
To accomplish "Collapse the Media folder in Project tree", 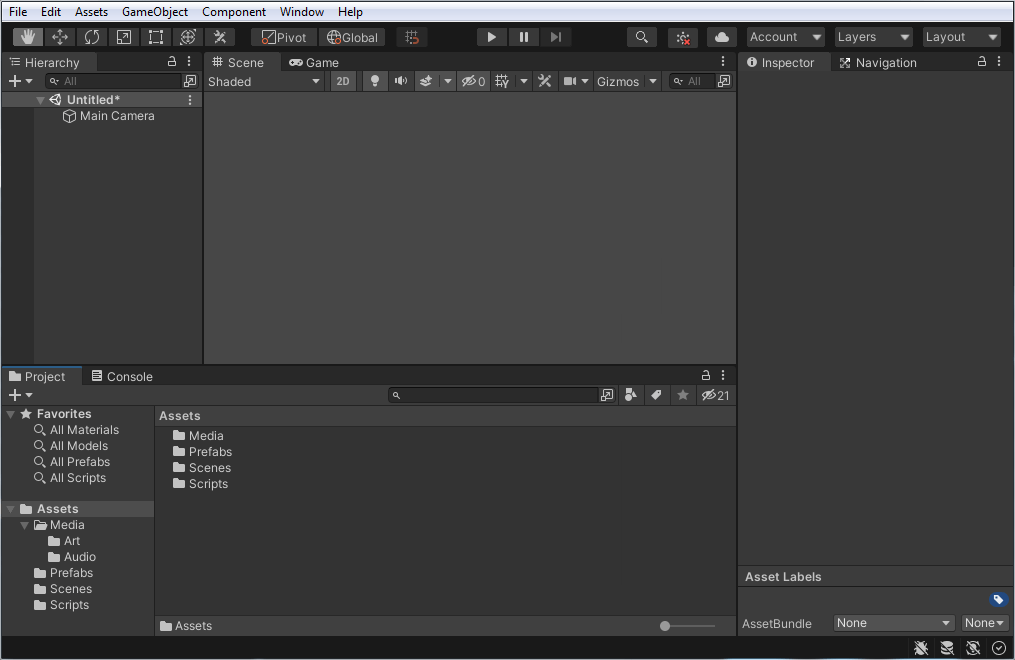I will click(24, 525).
